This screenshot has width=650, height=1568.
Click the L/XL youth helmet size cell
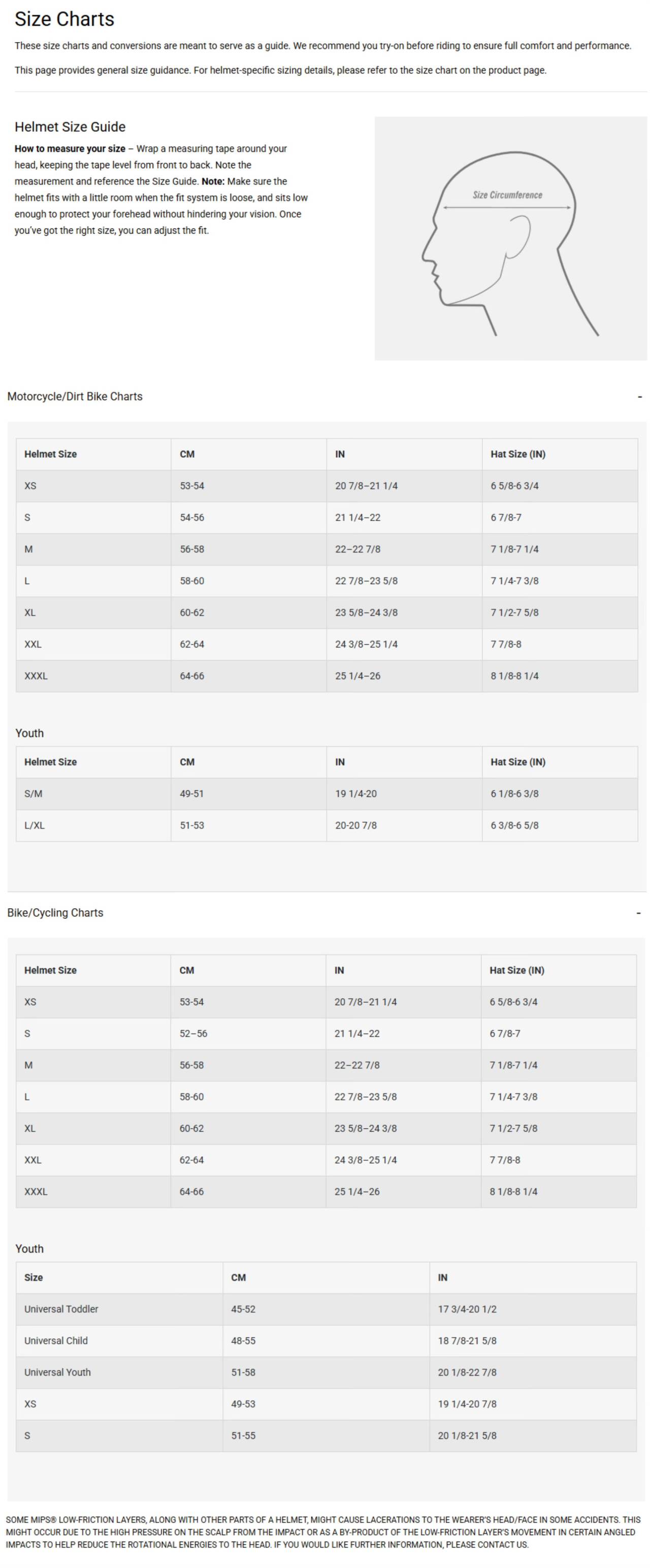click(35, 825)
